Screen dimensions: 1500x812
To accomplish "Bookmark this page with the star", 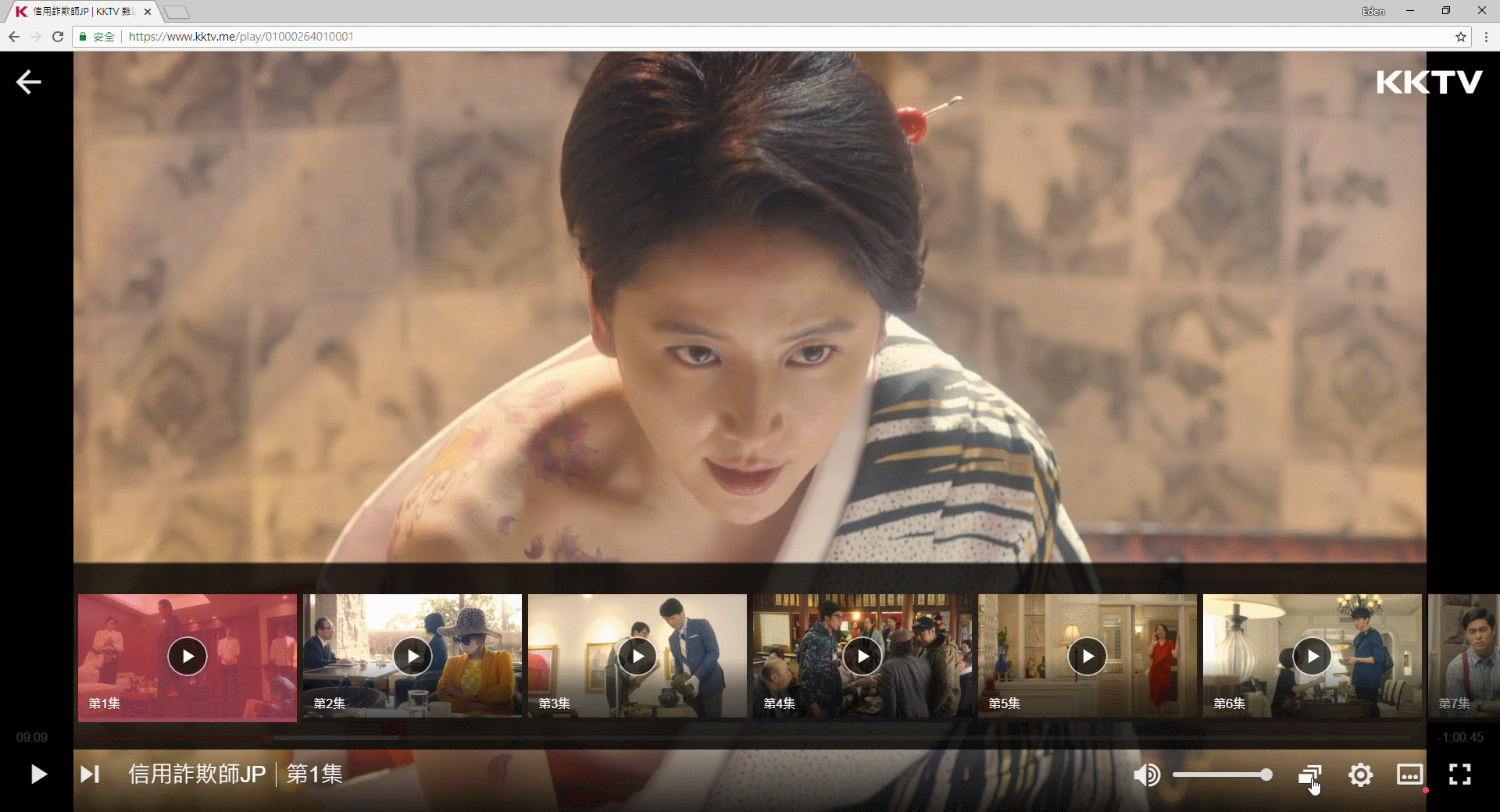I will [x=1460, y=37].
